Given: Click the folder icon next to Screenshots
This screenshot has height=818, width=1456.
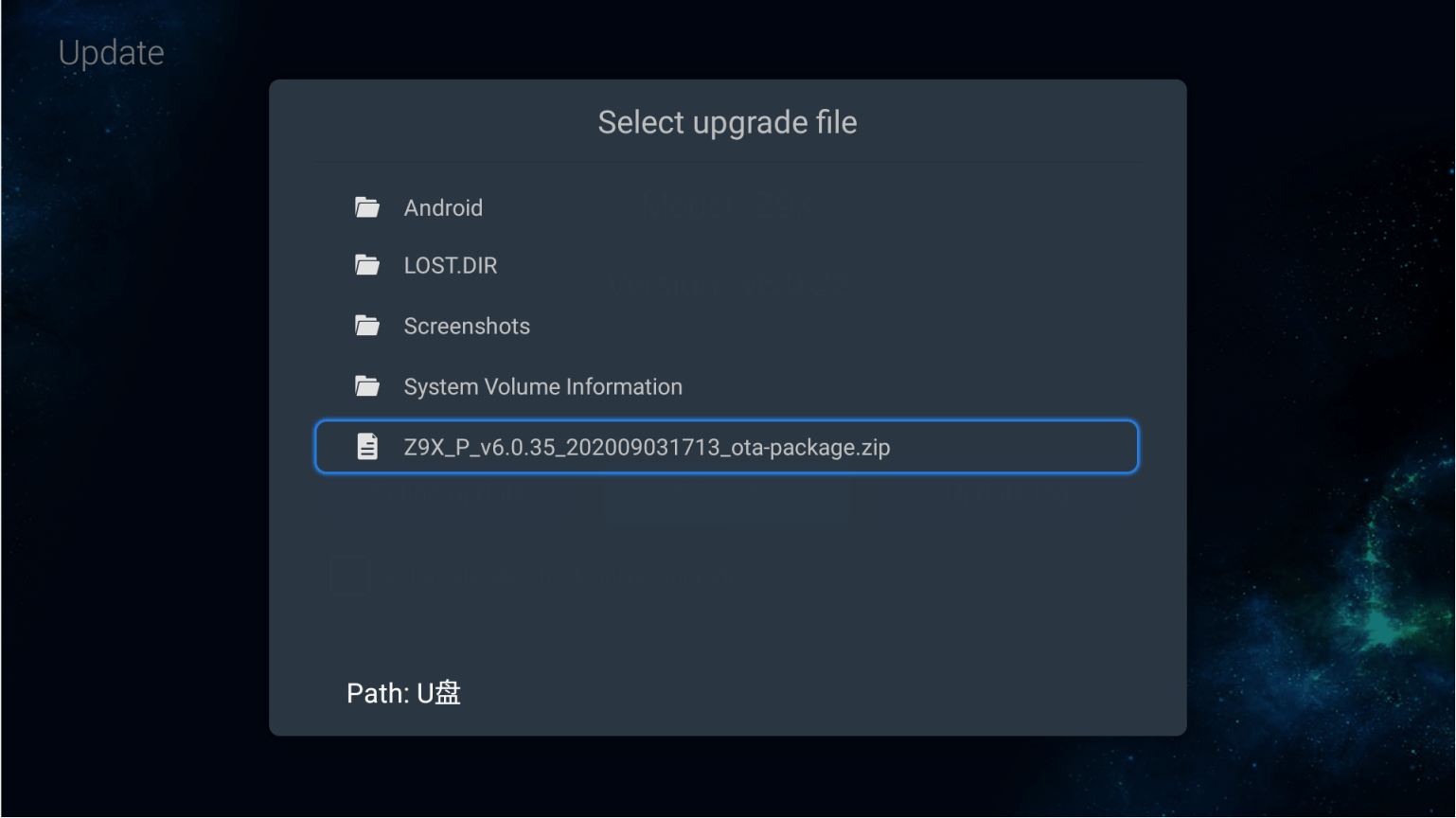Looking at the screenshot, I should (x=368, y=326).
